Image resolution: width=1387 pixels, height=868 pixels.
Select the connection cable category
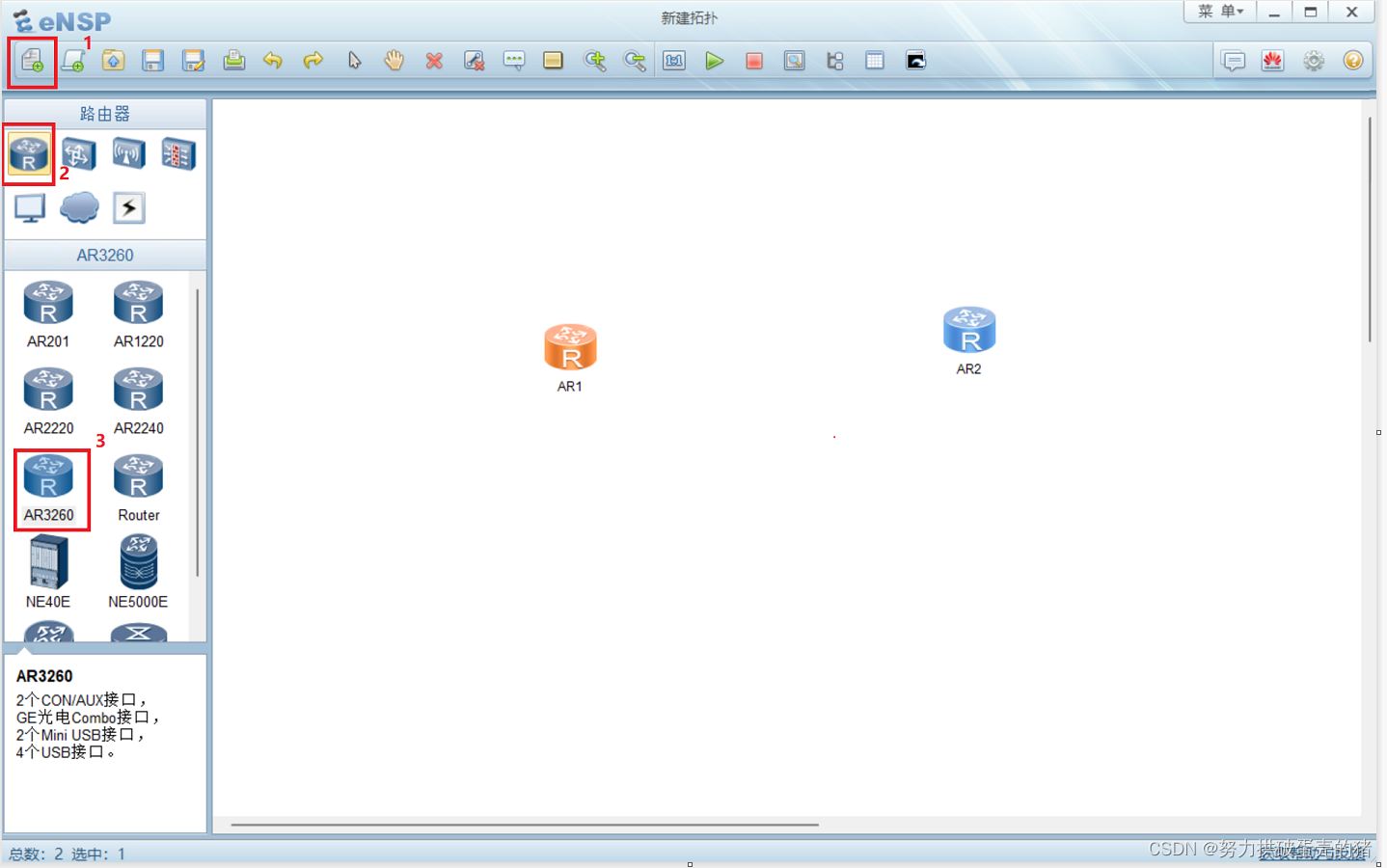pyautogui.click(x=129, y=207)
